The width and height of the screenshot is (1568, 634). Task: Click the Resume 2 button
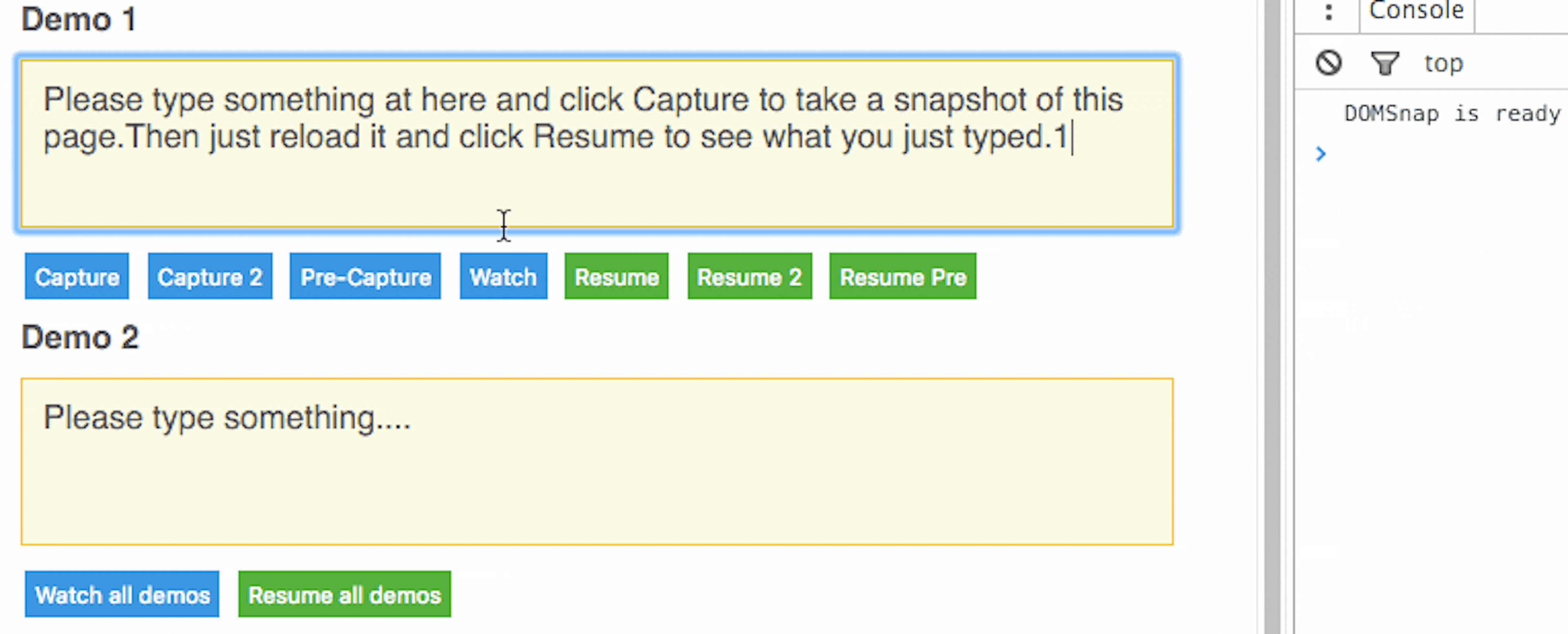[749, 276]
